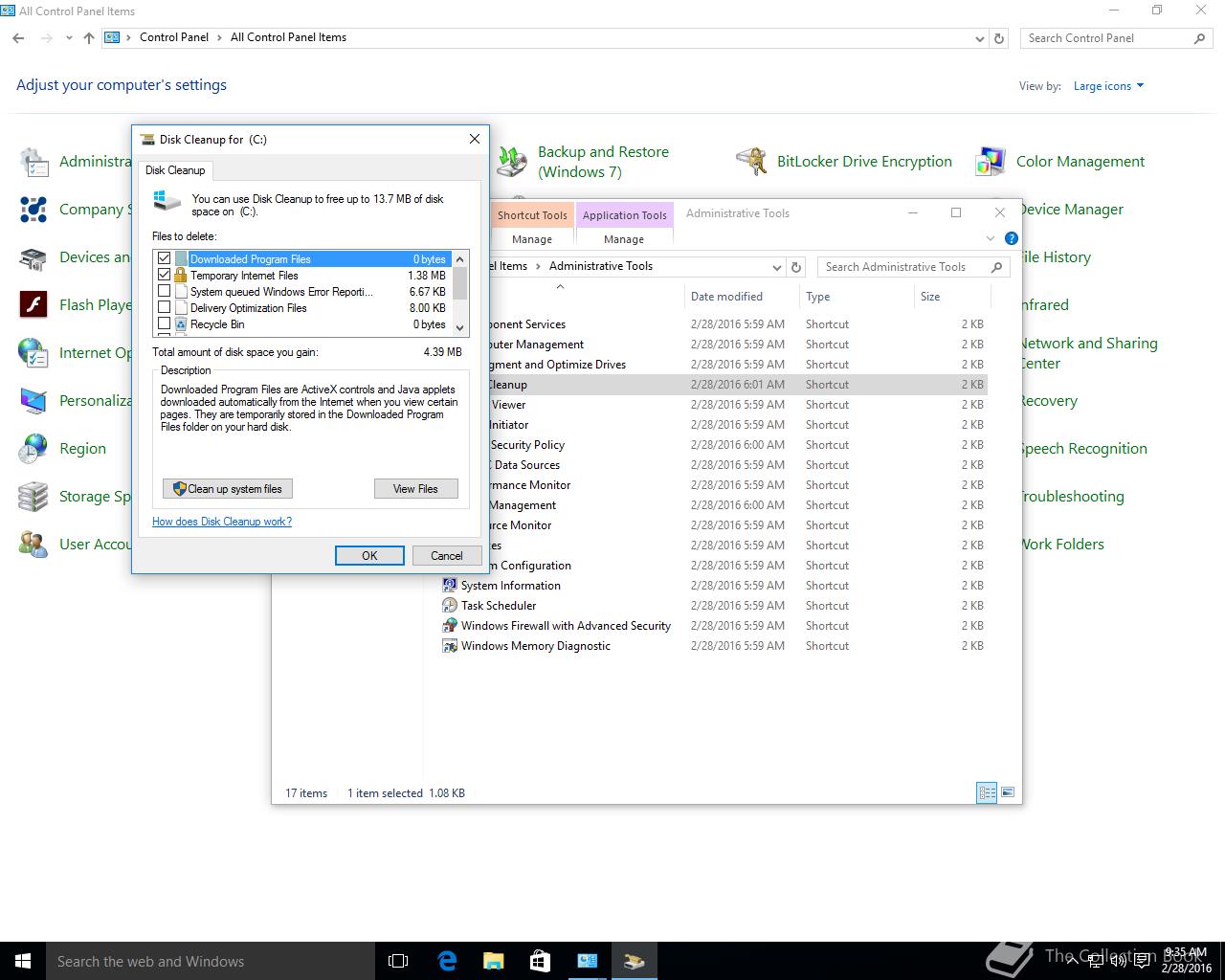
Task: Expand Control Panel address bar history dropdown
Action: point(979,38)
